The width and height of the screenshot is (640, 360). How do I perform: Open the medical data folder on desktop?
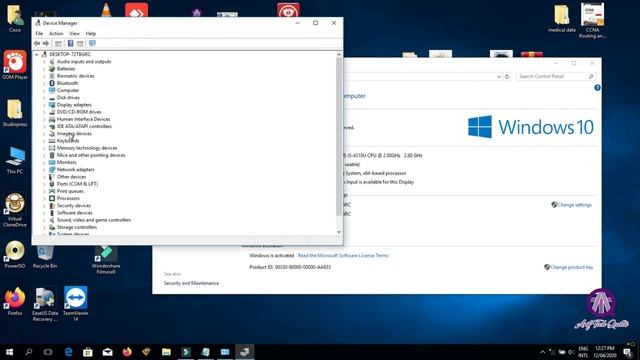pyautogui.click(x=562, y=18)
